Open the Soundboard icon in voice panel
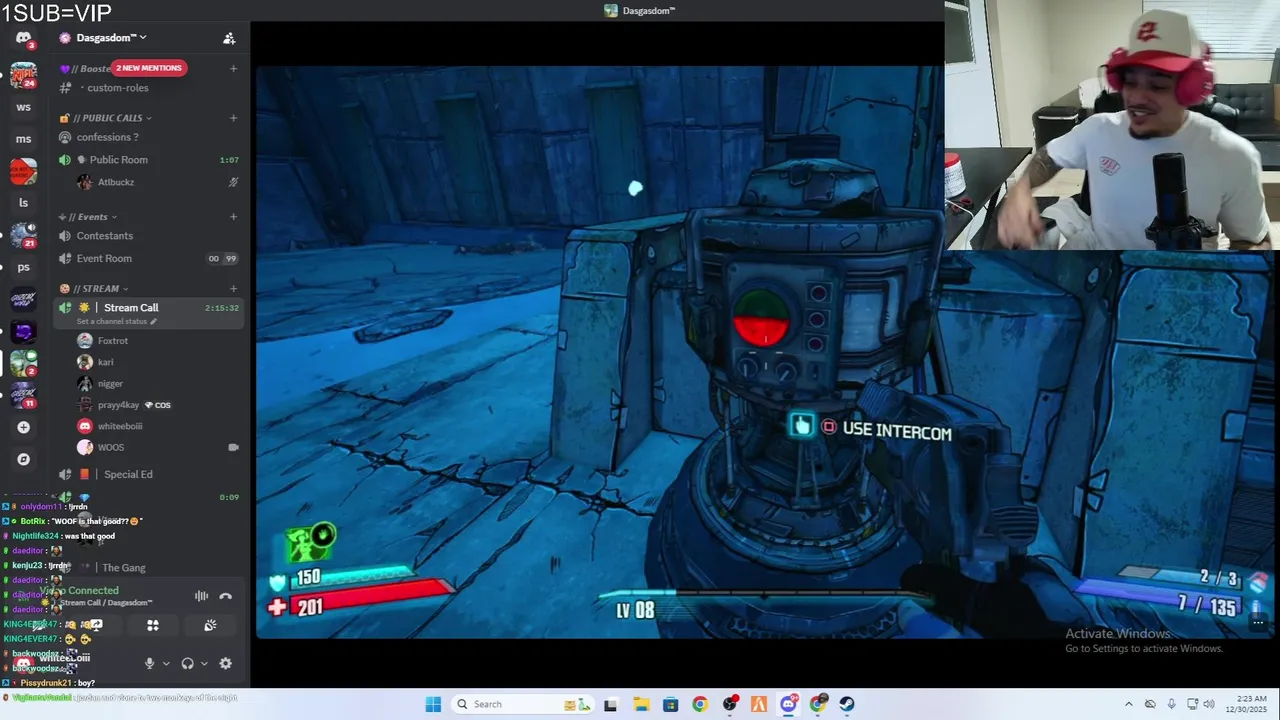The width and height of the screenshot is (1280, 720). [210, 625]
